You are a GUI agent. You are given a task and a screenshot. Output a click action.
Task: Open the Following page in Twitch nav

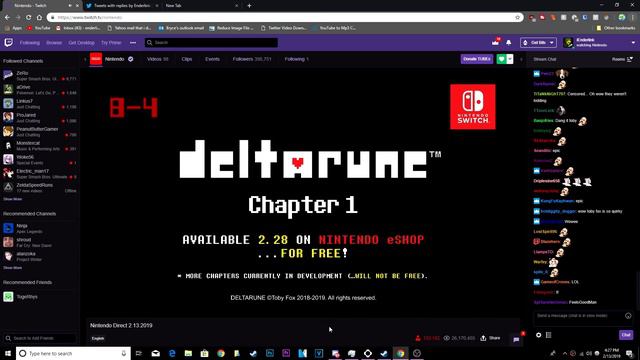pyautogui.click(x=30, y=43)
